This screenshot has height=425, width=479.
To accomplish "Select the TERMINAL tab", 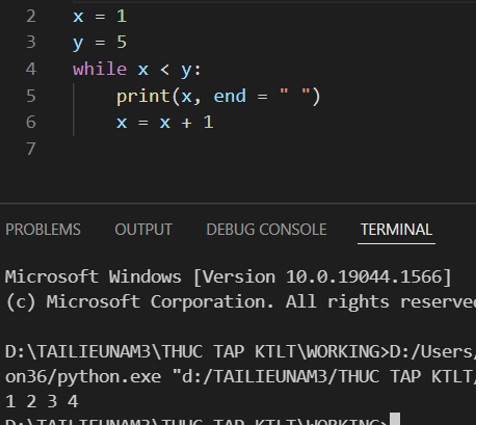I will click(x=396, y=229).
